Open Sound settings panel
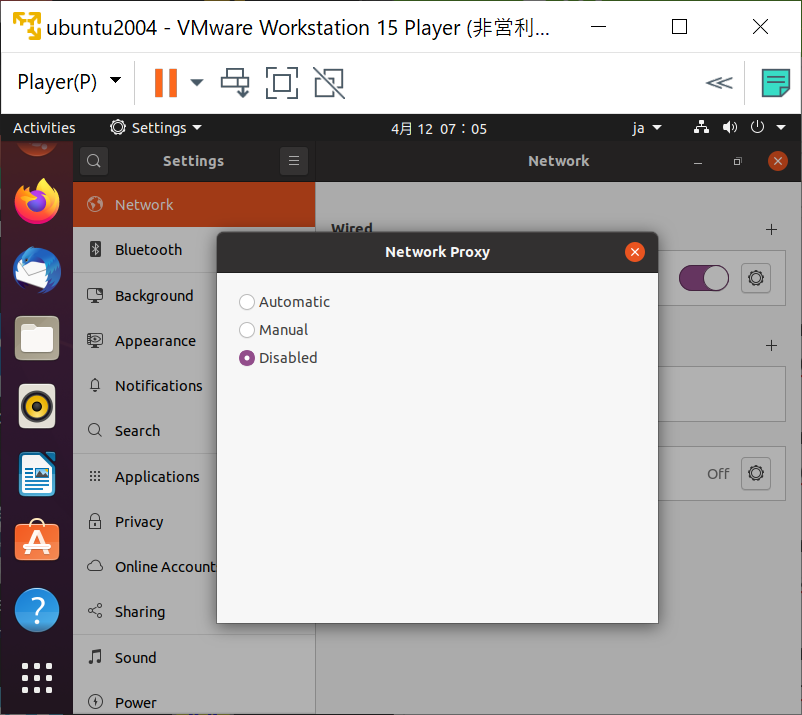This screenshot has height=715, width=802. point(194,658)
